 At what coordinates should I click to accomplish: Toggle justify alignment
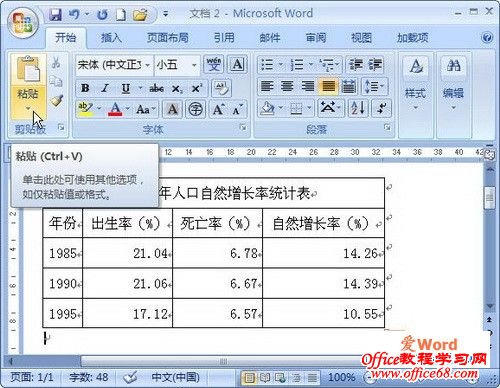(x=328, y=87)
